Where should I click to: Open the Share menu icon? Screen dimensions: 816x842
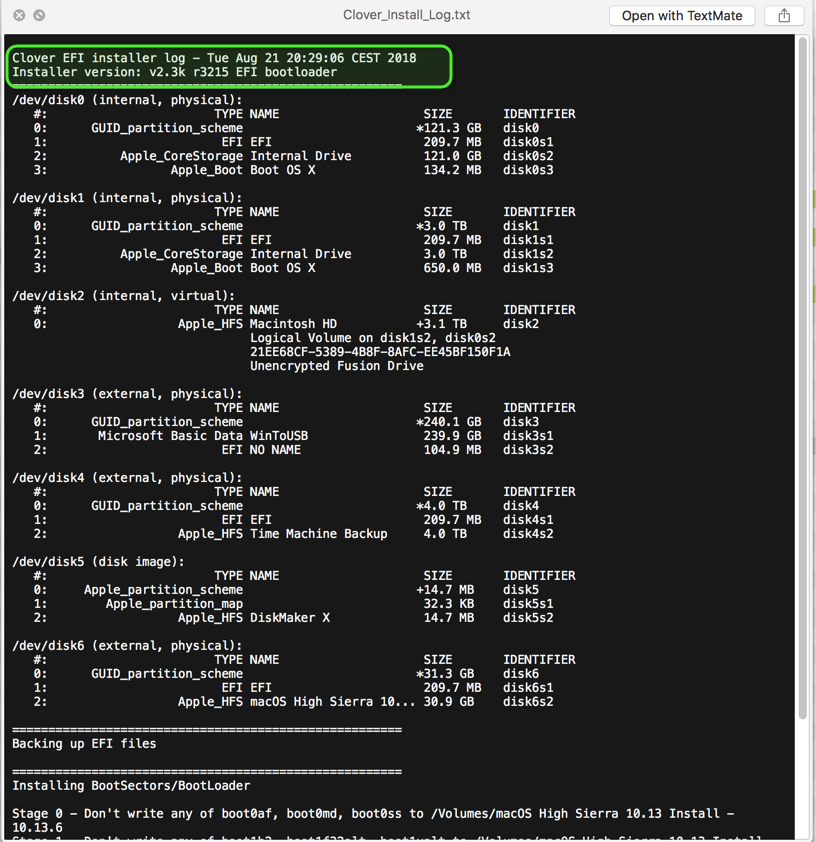click(784, 16)
